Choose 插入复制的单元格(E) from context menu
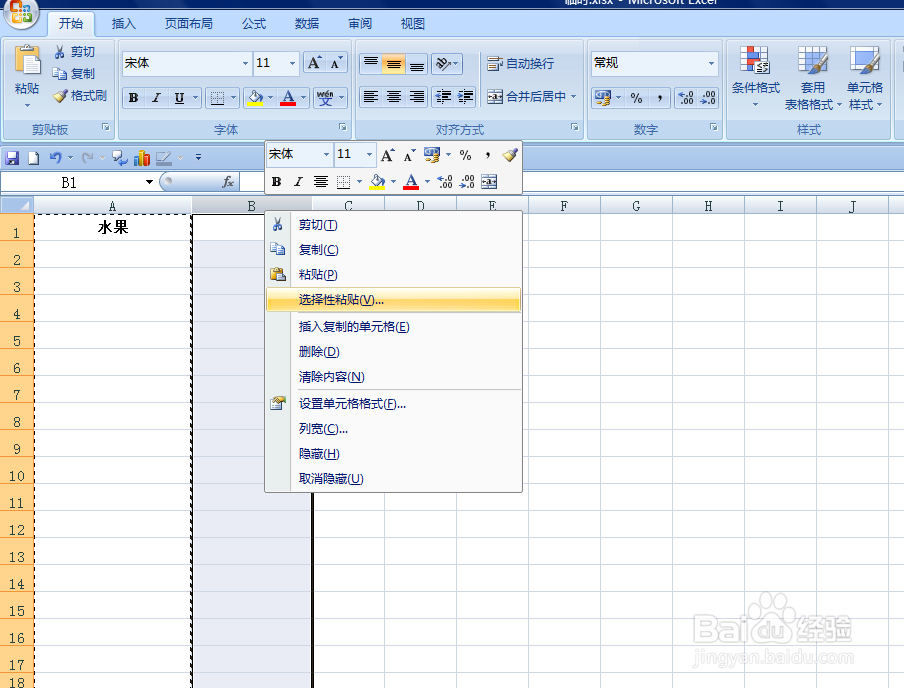This screenshot has width=904, height=688. point(394,327)
